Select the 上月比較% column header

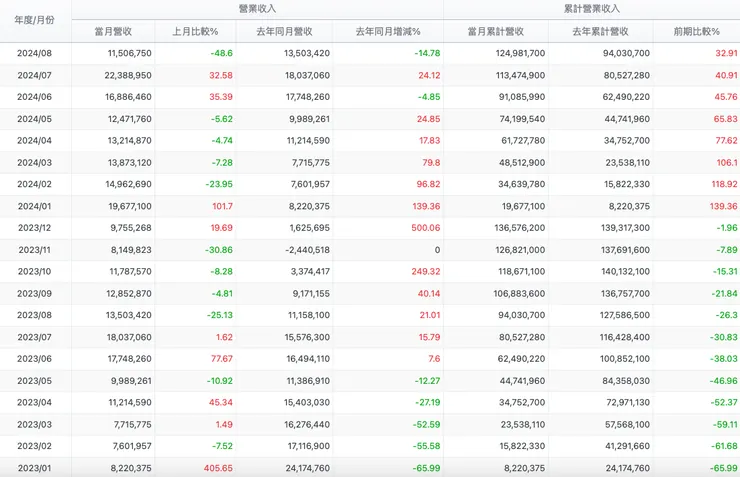tap(195, 32)
